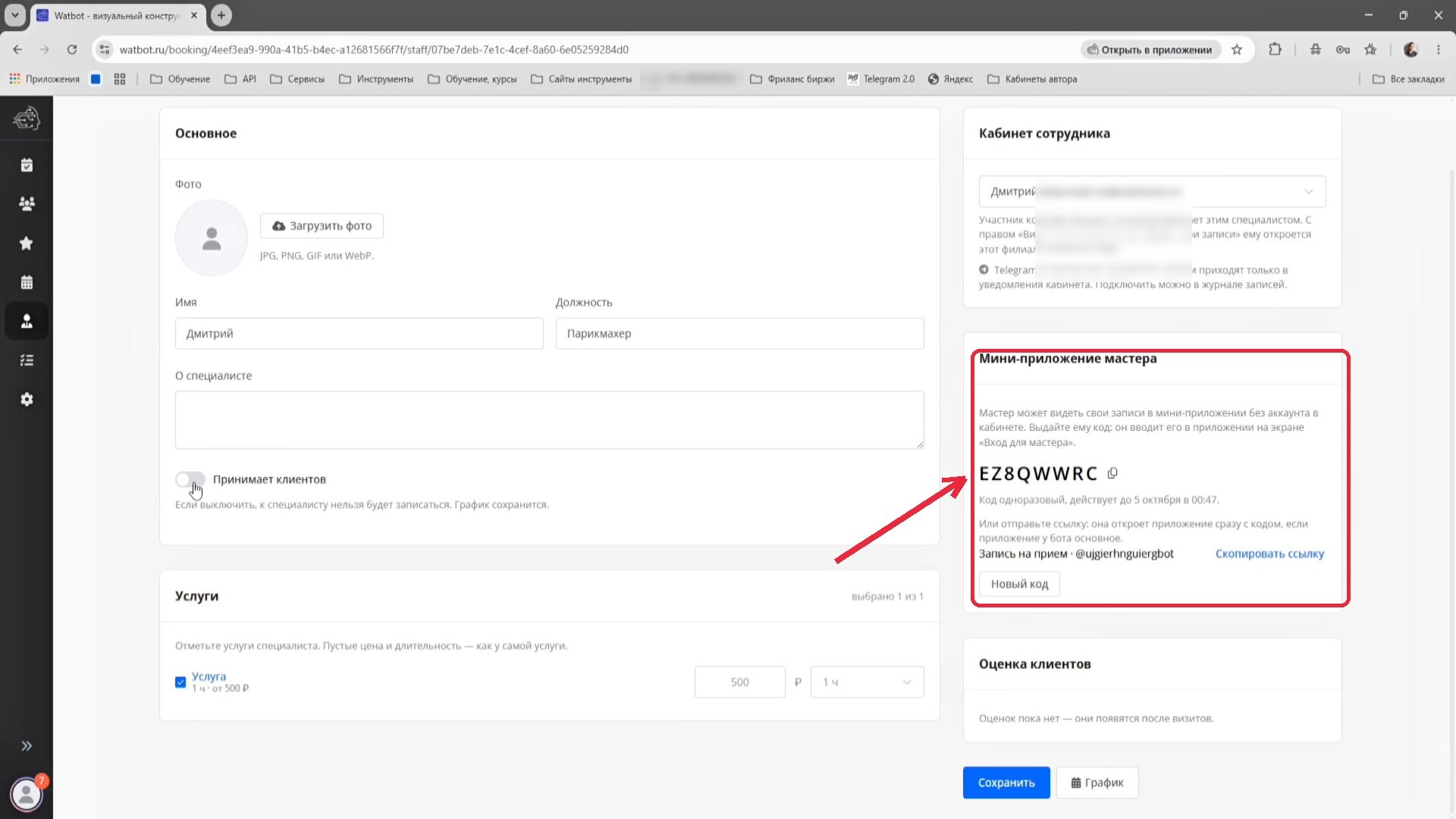1456x819 pixels.
Task: Open the booking journal icon in sidebar
Action: (x=27, y=165)
